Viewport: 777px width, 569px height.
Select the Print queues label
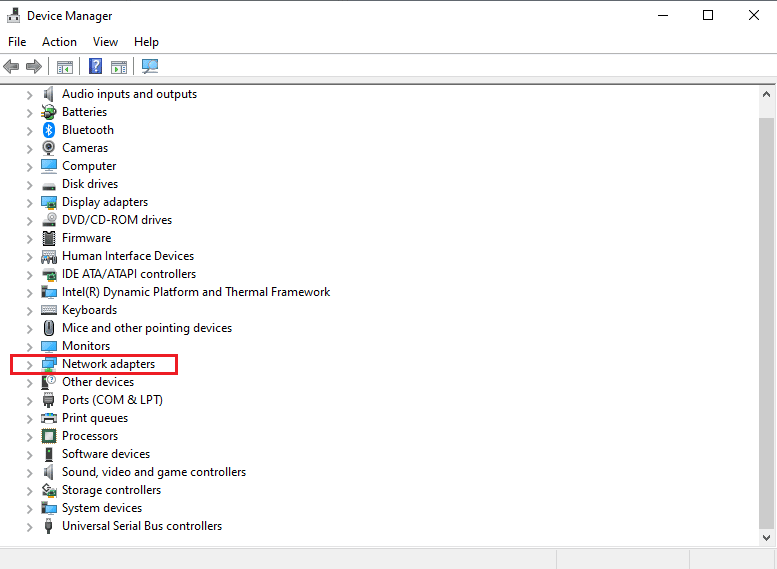[x=95, y=418]
